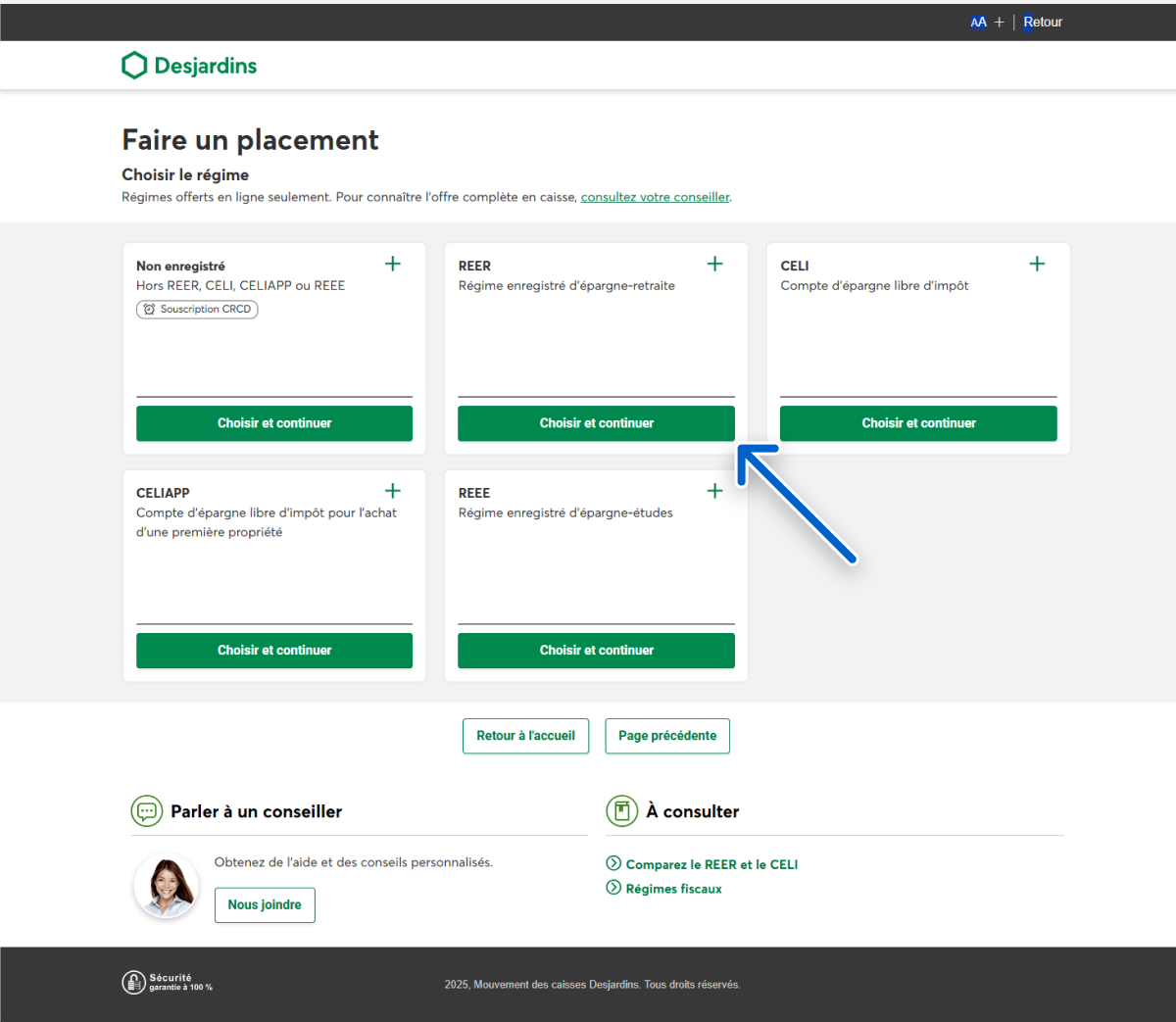The height and width of the screenshot is (1022, 1176).
Task: Expand the CELI plus icon
Action: [x=1037, y=264]
